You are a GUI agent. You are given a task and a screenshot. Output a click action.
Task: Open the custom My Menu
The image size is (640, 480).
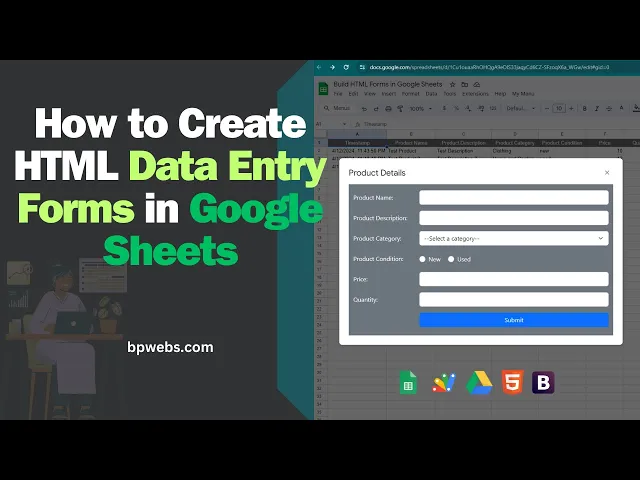coord(523,94)
